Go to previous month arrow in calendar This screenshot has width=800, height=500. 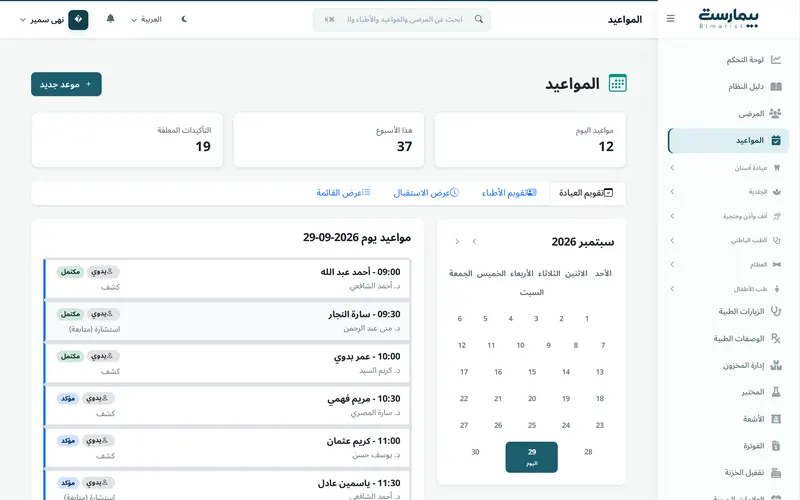click(x=474, y=241)
